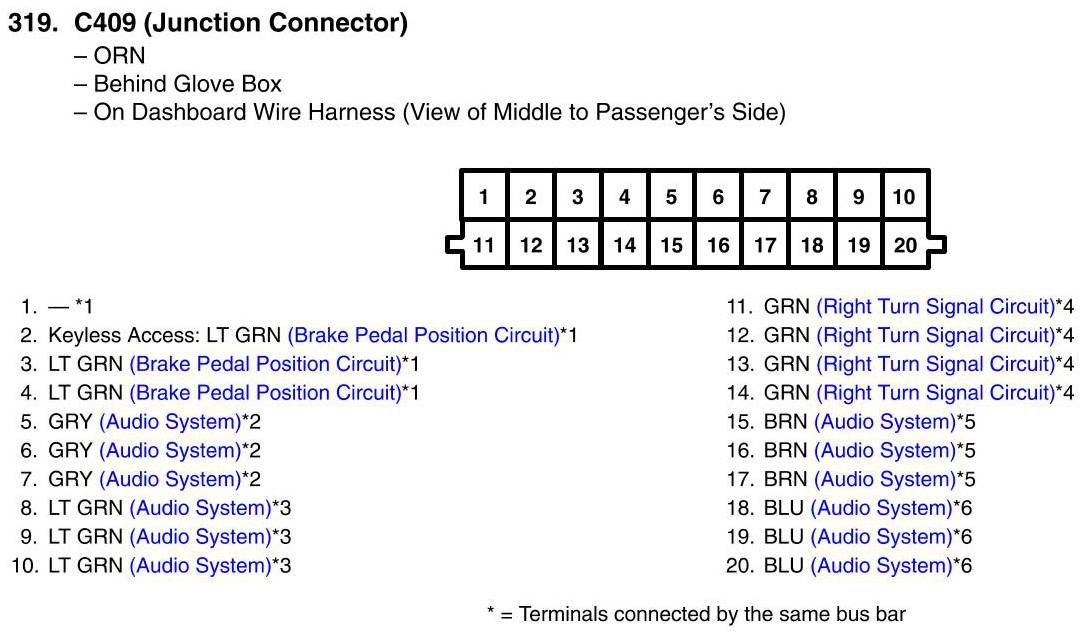The image size is (1086, 638).
Task: Open the BLU terminal 18 Audio System link
Action: point(881,508)
